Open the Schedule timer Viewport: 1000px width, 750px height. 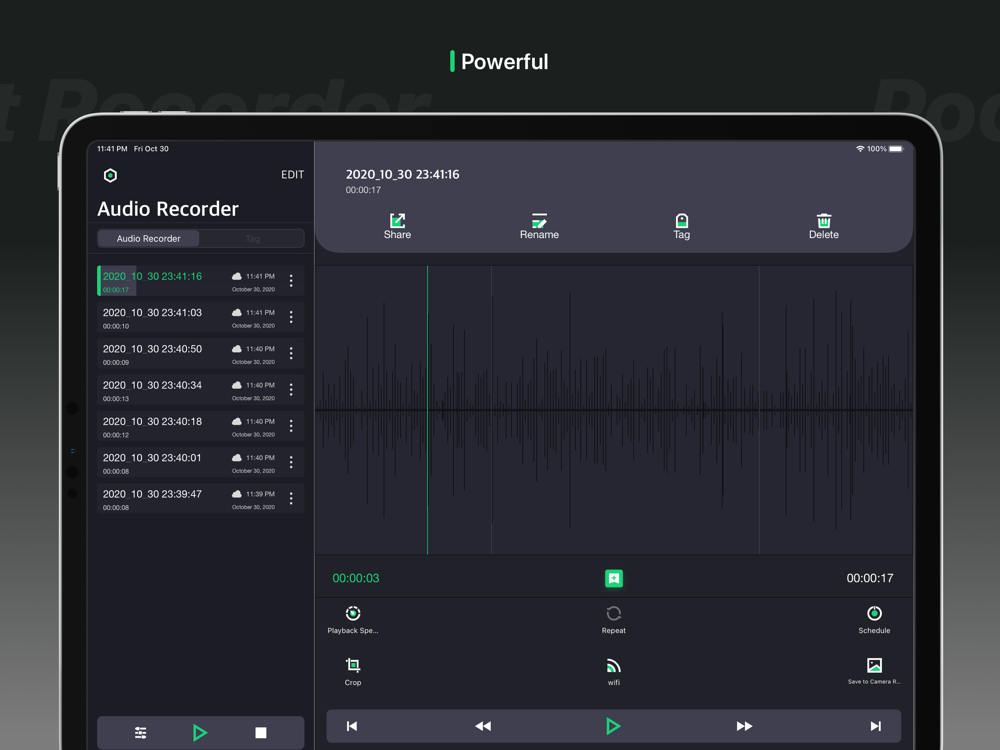(874, 614)
